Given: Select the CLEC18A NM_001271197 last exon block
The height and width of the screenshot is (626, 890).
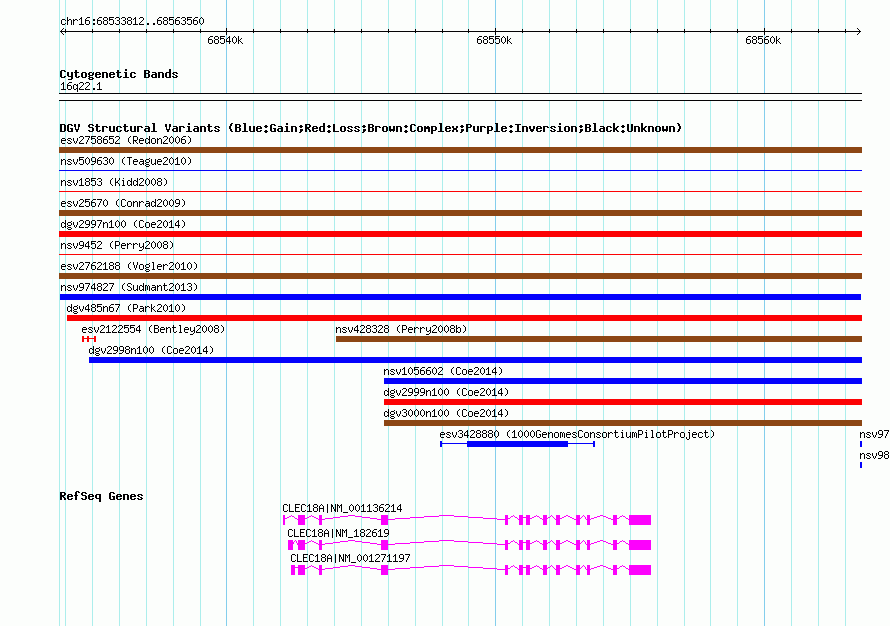Looking at the screenshot, I should pyautogui.click(x=640, y=570).
